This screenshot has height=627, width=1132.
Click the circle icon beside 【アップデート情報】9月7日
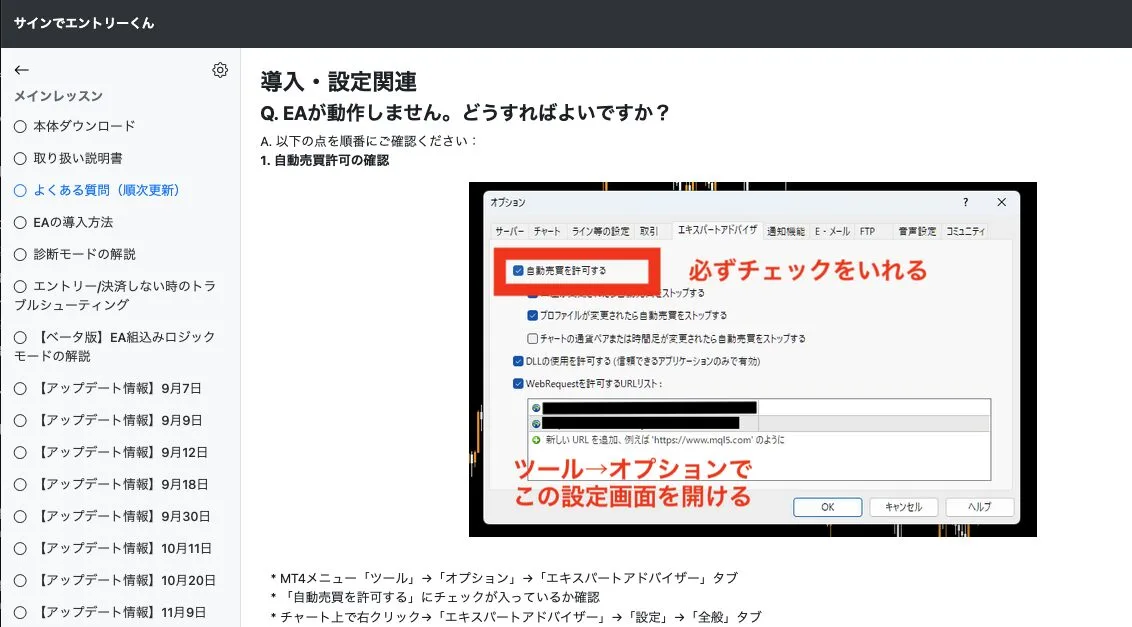point(20,388)
